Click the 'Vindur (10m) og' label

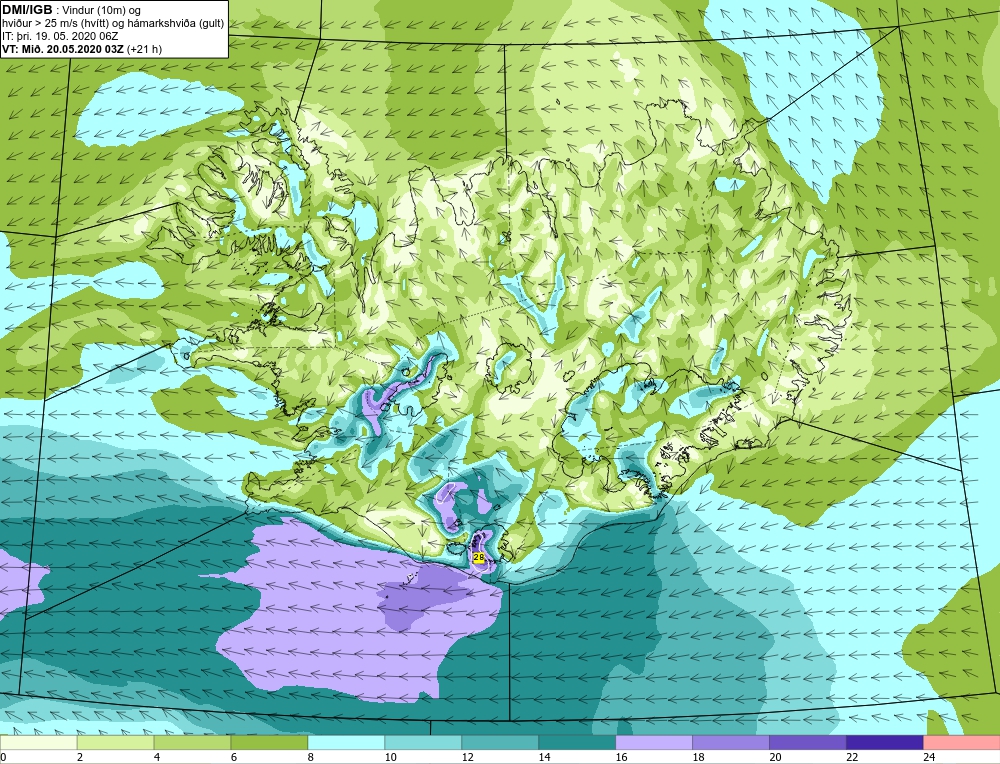coord(101,10)
